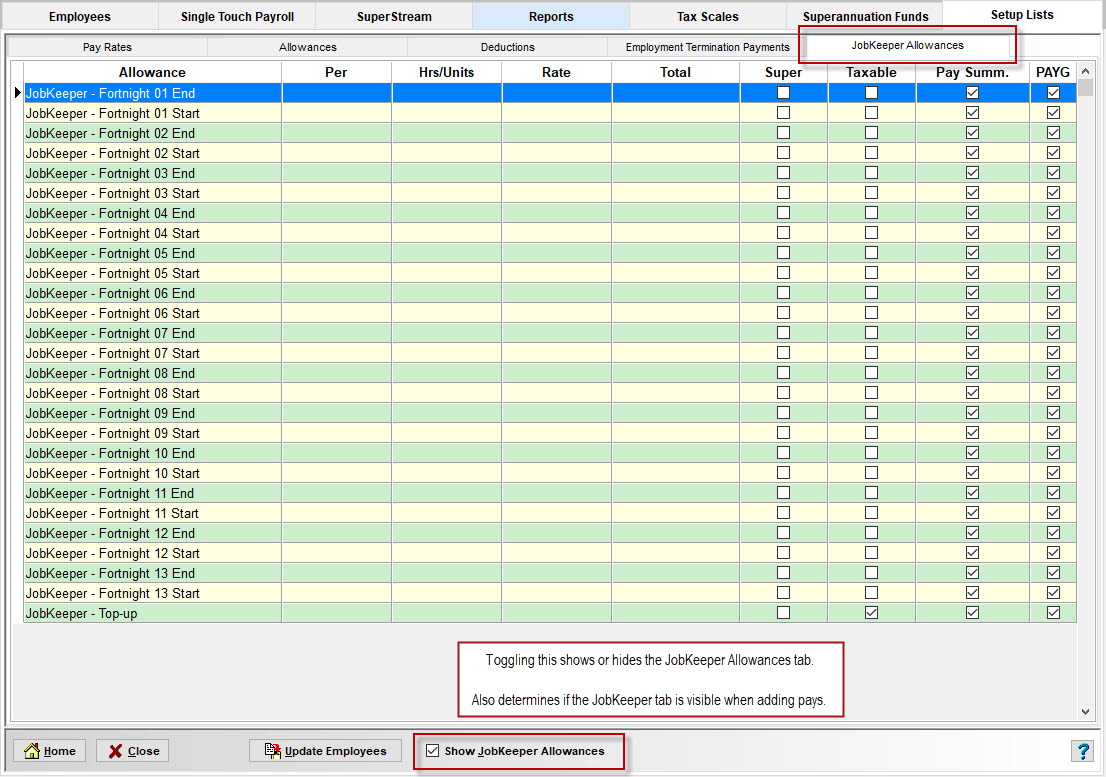The height and width of the screenshot is (777, 1106).
Task: Click Per cell for JobKeeper Fortnight 07 Start
Action: 336,353
